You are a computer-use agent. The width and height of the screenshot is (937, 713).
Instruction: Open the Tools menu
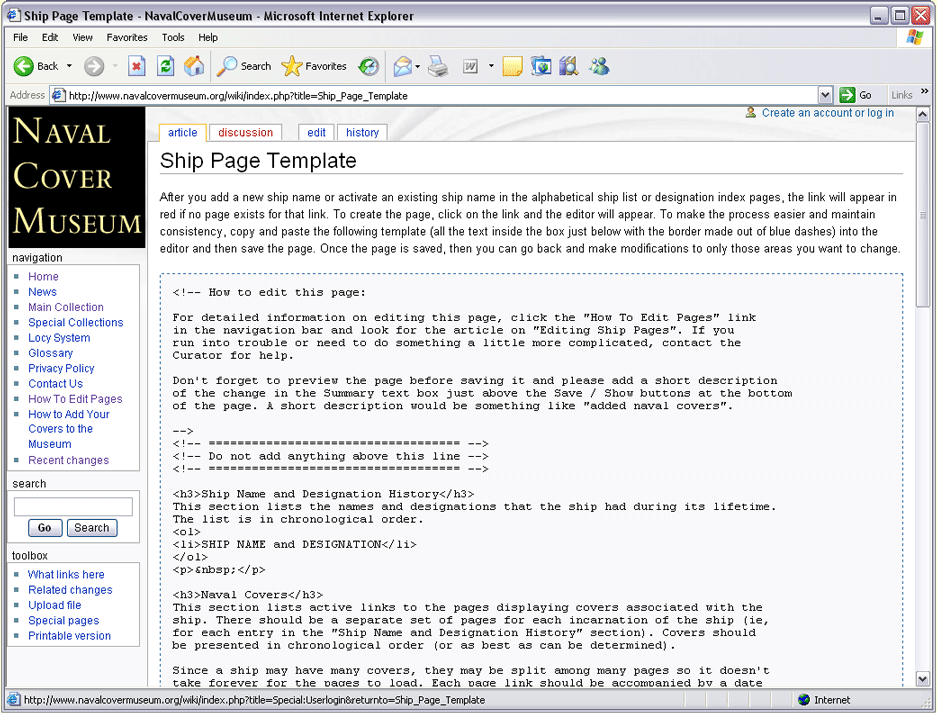click(x=173, y=37)
